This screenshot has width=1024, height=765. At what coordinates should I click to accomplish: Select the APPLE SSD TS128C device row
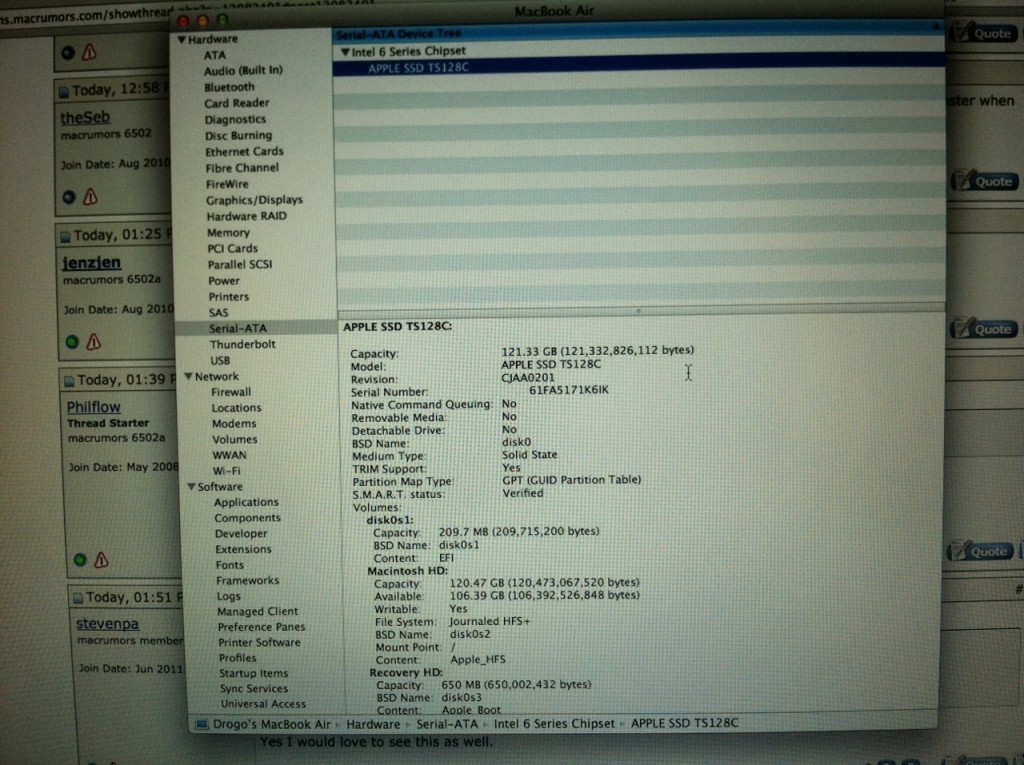[x=418, y=67]
